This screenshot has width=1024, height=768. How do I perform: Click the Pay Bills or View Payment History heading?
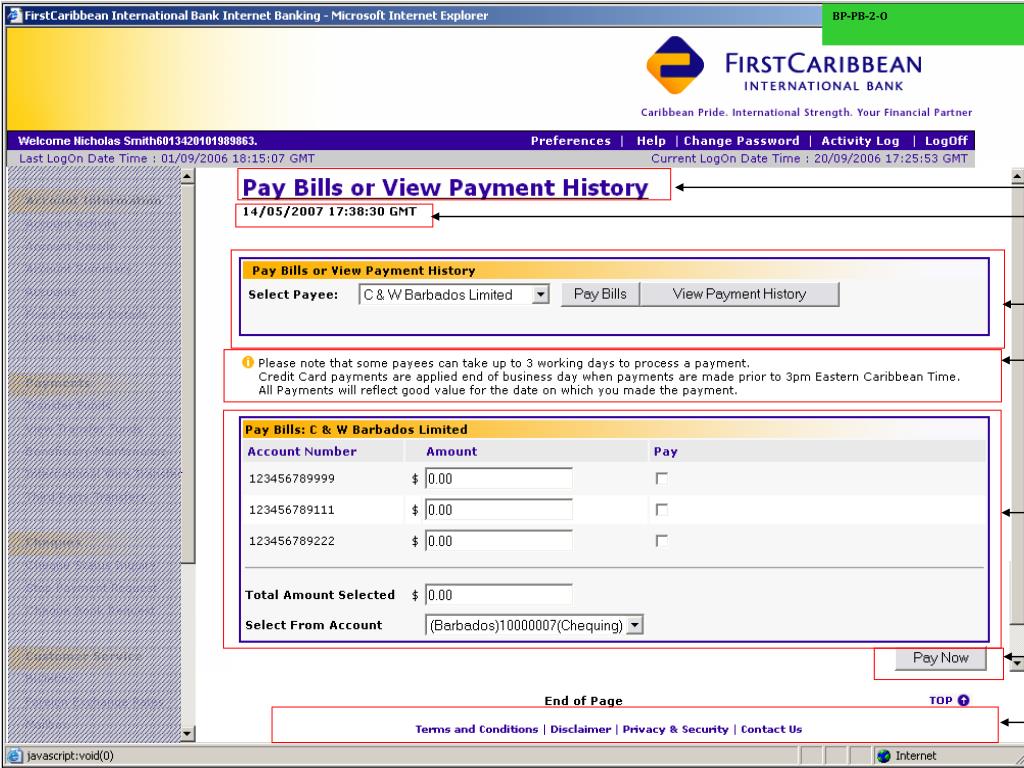[x=445, y=187]
